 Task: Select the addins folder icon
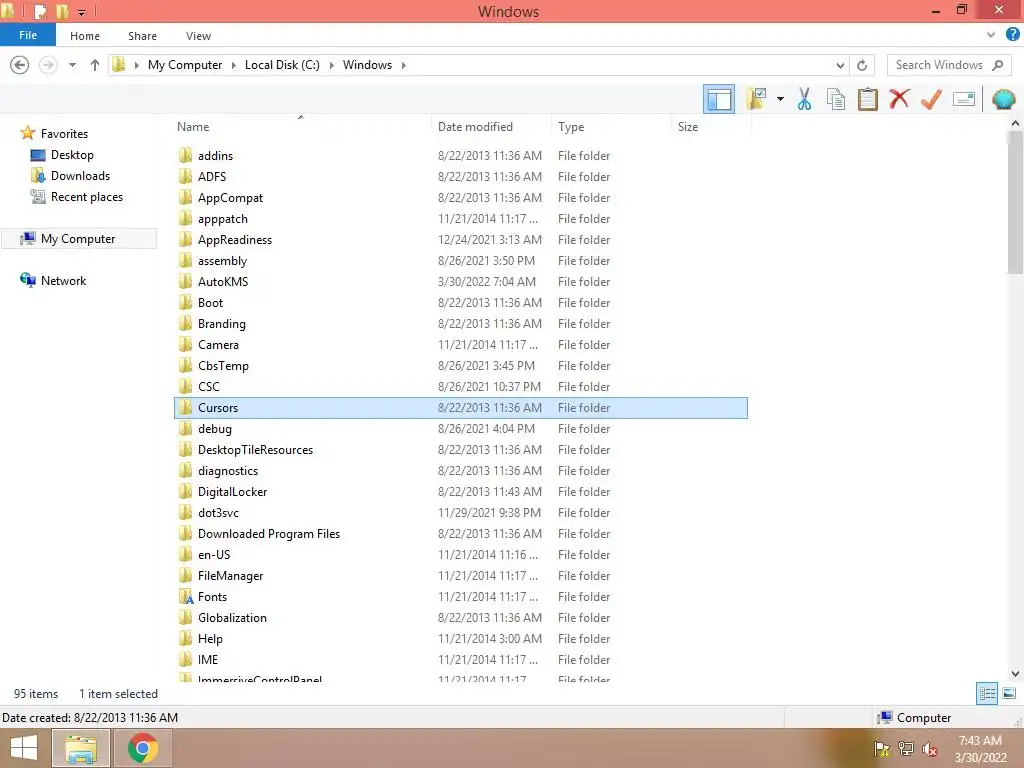tap(185, 155)
